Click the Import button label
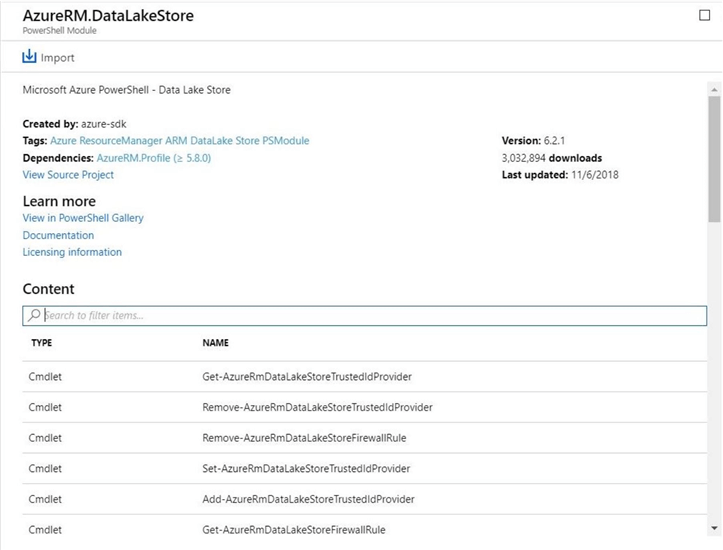This screenshot has width=723, height=550. (x=57, y=58)
